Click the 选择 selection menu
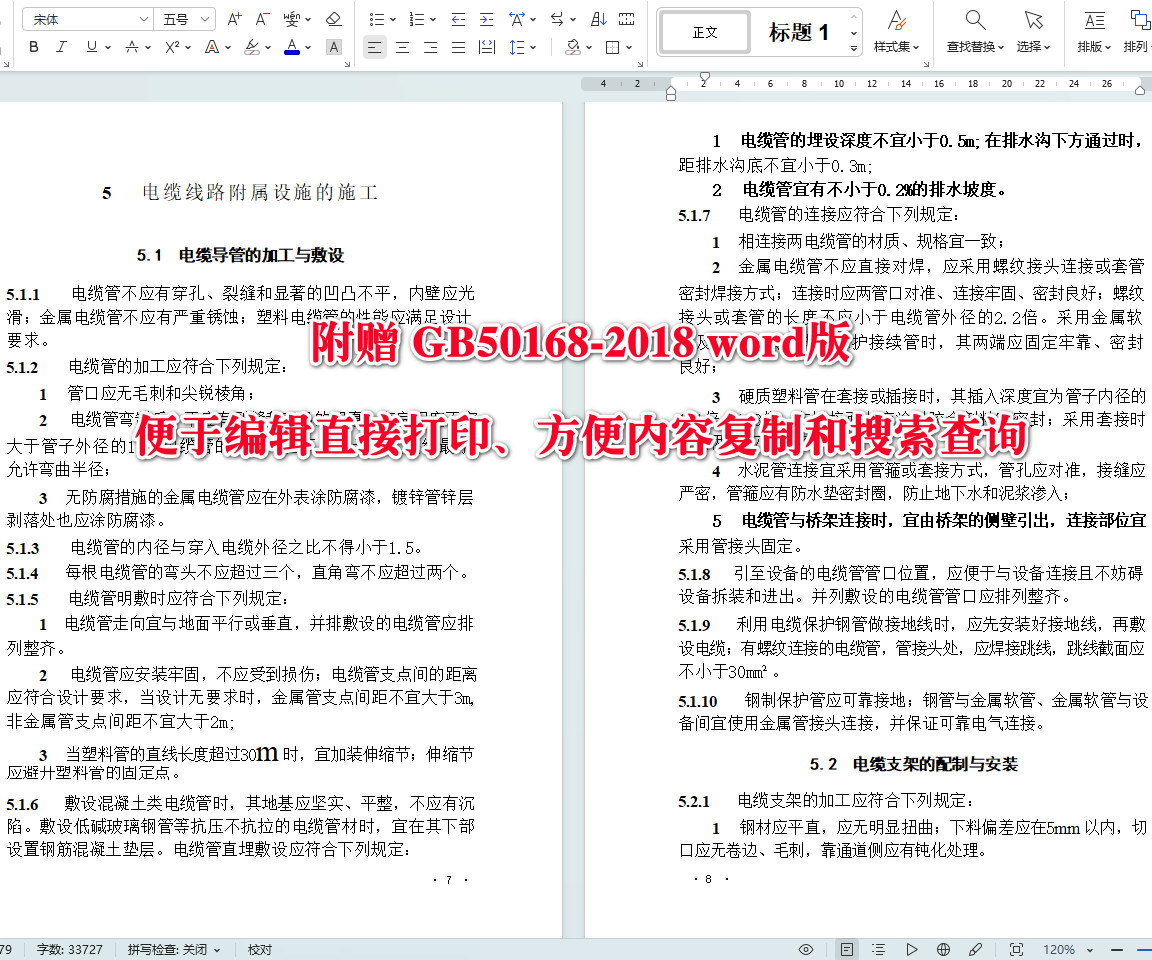This screenshot has height=960, width=1152. [x=1033, y=30]
